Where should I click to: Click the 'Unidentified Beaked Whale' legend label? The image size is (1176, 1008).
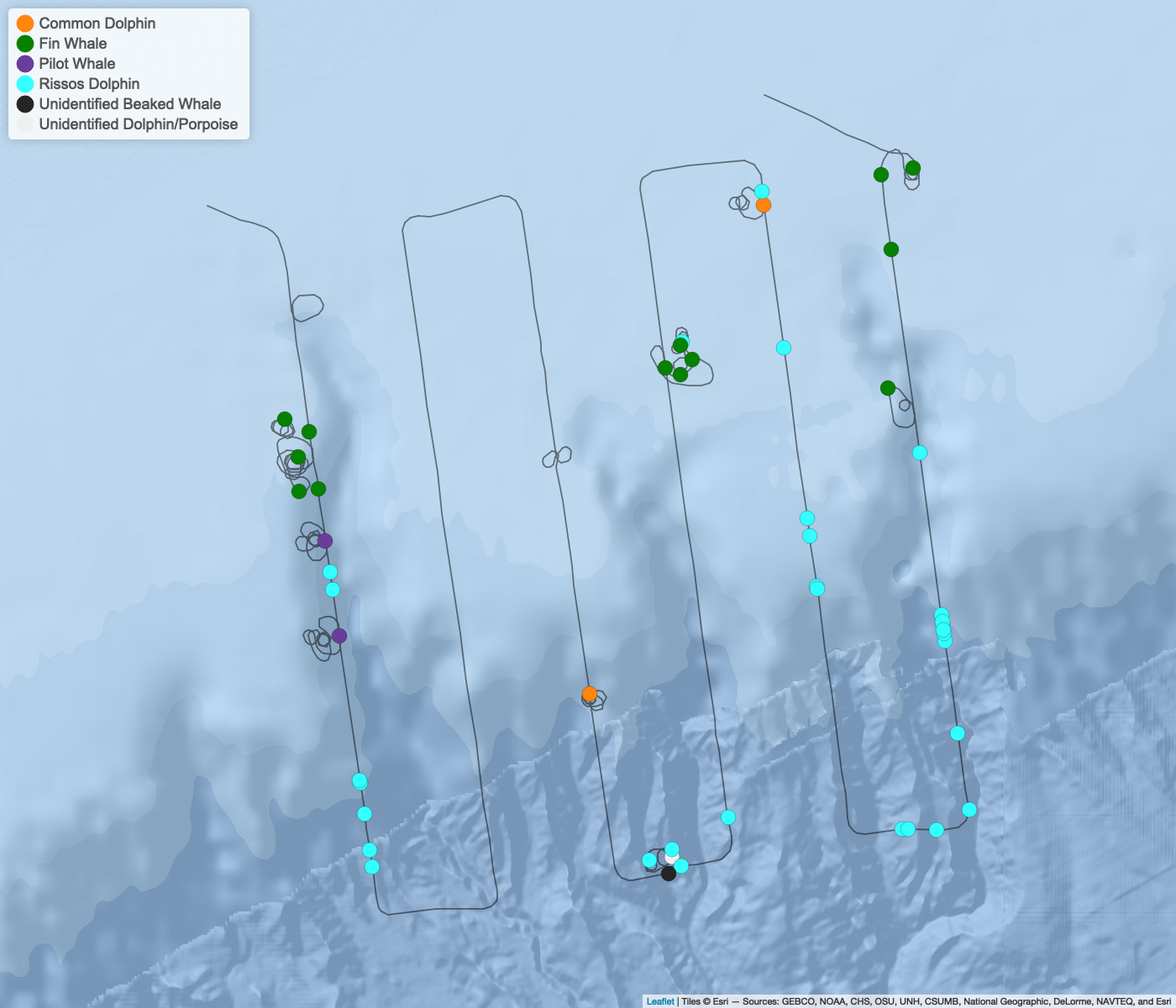pos(130,104)
